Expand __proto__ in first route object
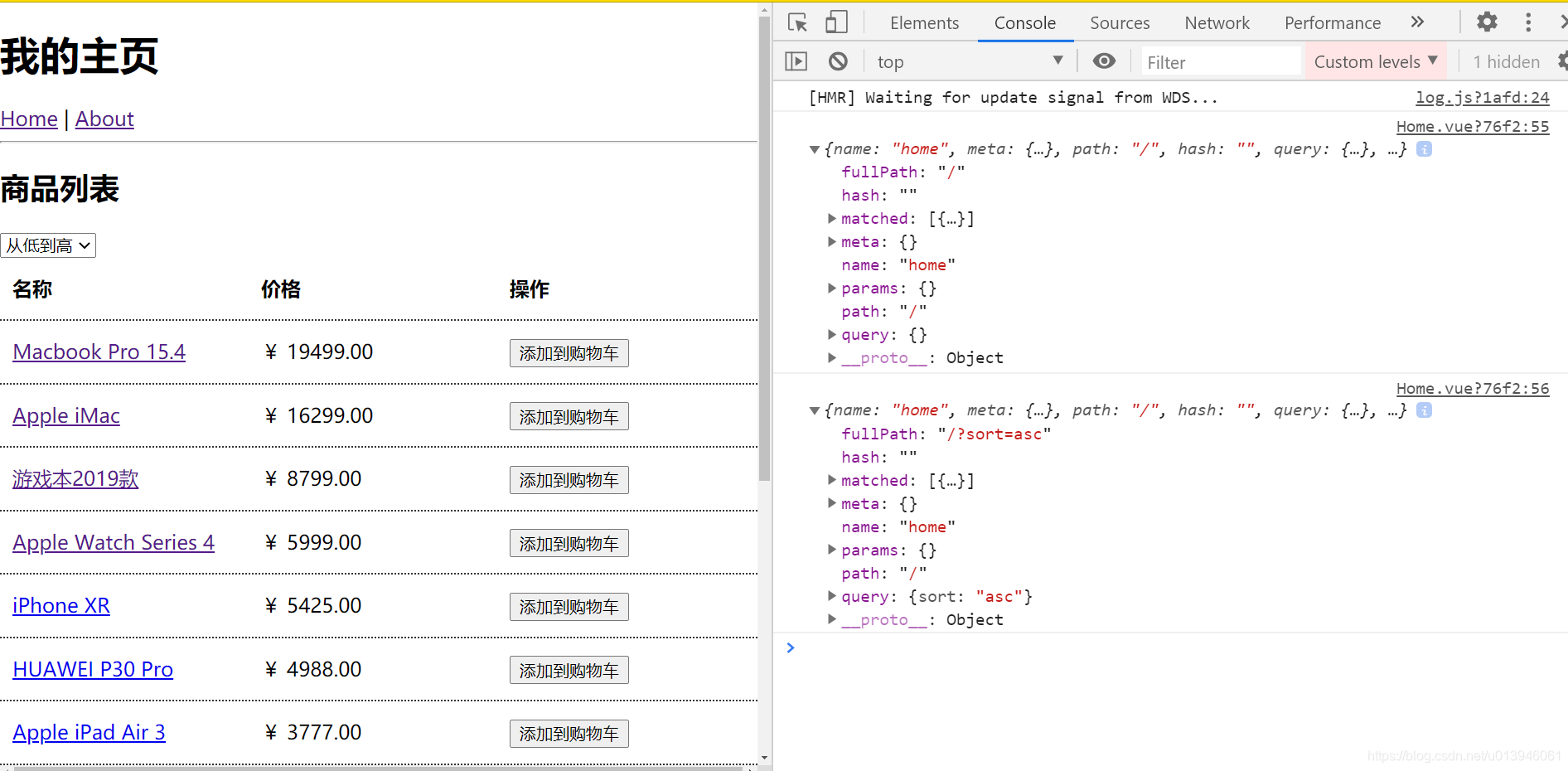The height and width of the screenshot is (771, 1568). click(x=832, y=358)
